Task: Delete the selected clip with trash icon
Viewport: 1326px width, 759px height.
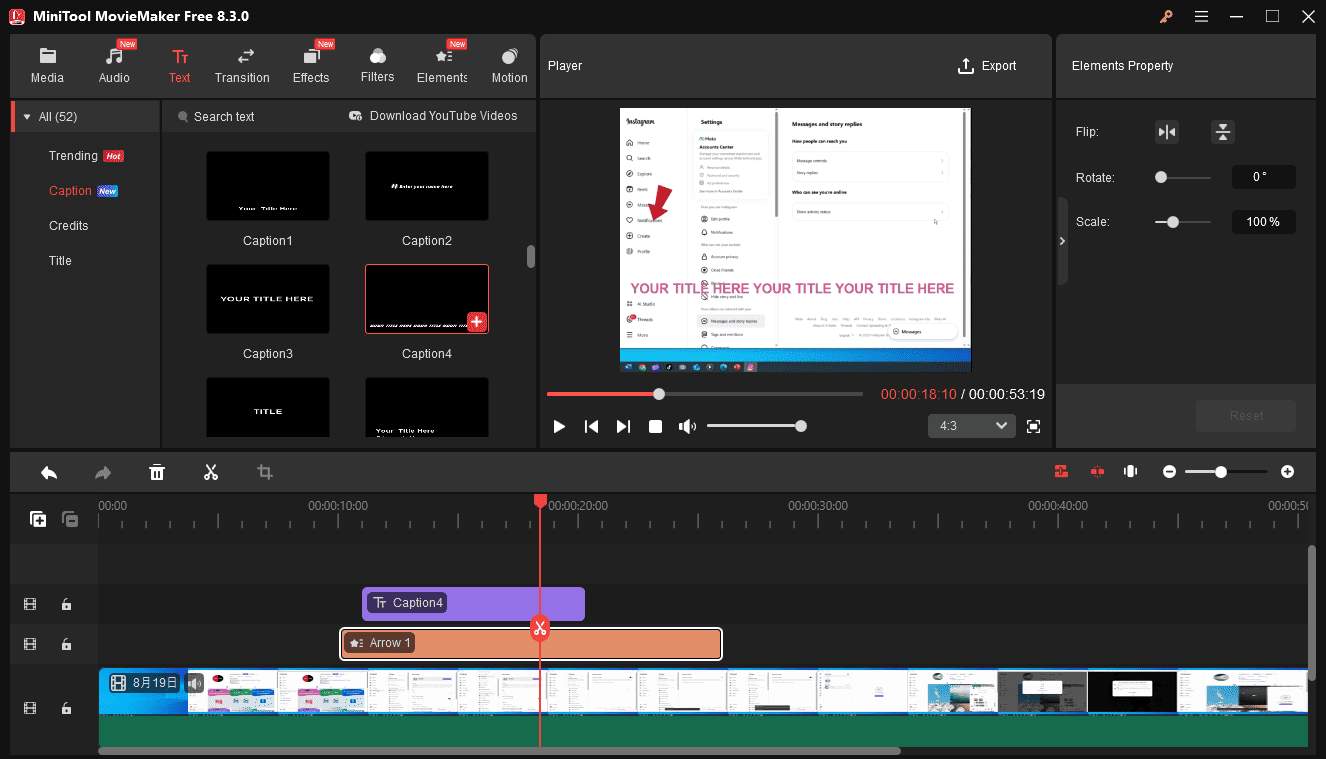Action: pos(157,472)
